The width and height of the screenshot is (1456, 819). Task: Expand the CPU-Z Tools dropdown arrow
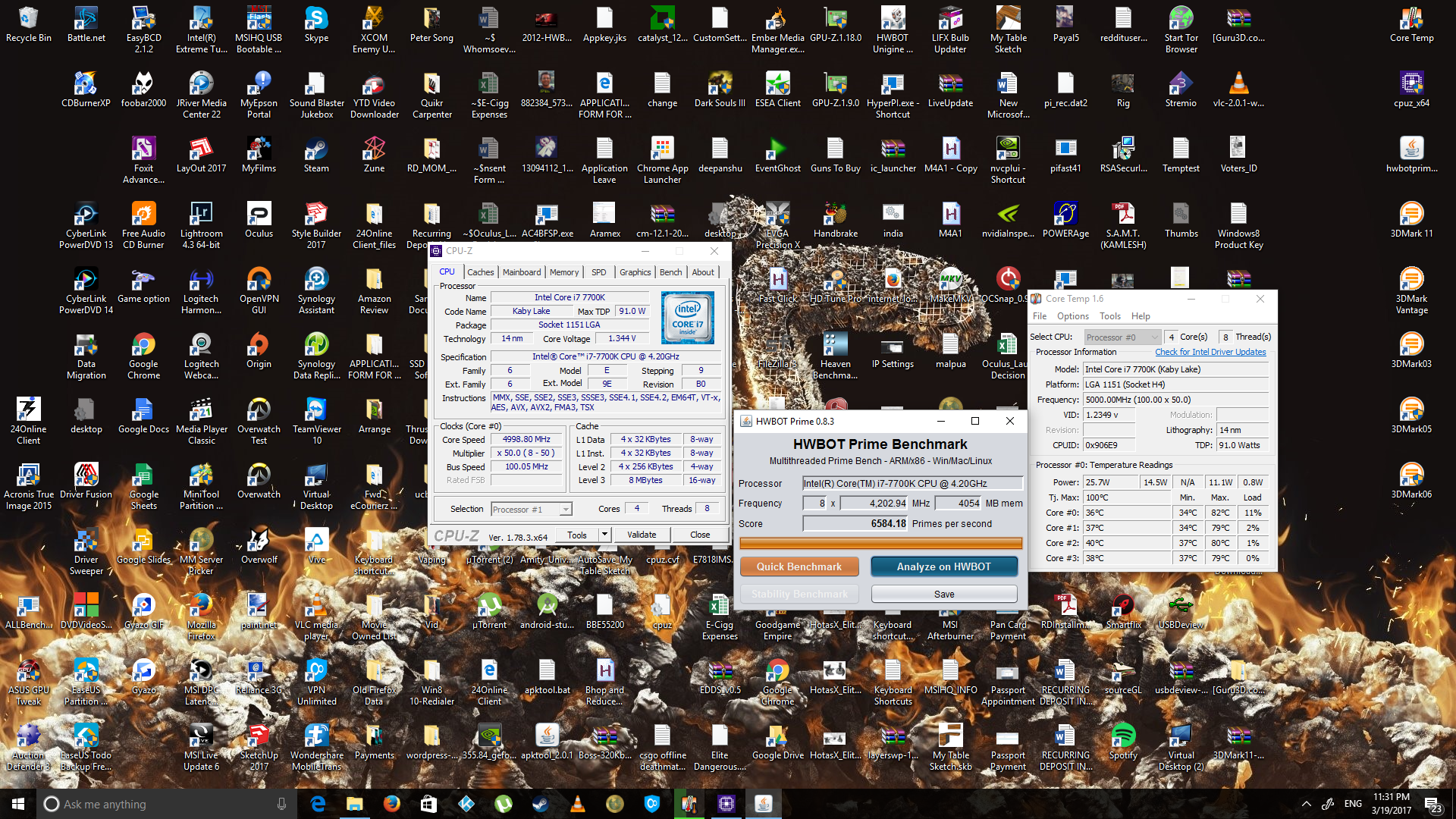pos(605,535)
